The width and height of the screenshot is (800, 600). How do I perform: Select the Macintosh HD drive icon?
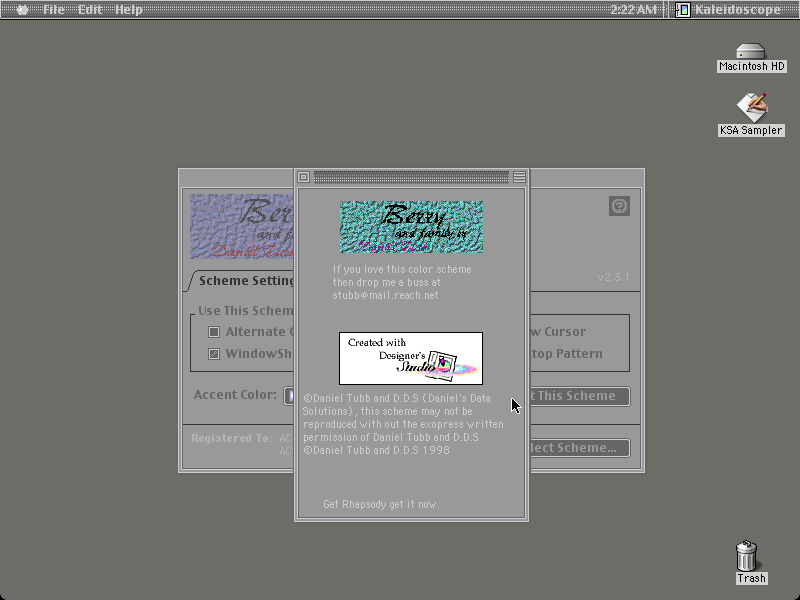click(751, 57)
